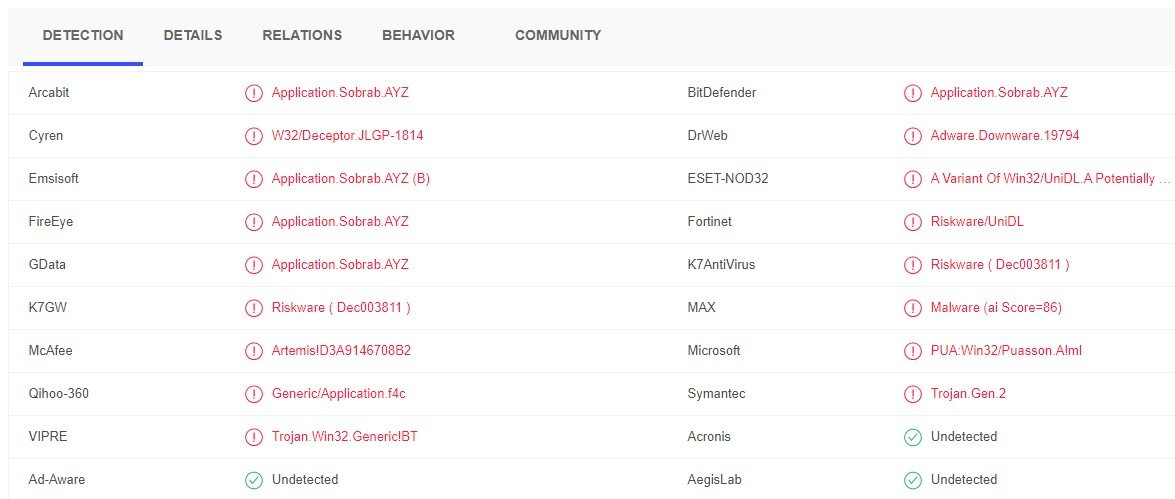Click the alert icon next to Adware.Downware.19794
This screenshot has width=1175, height=499.
point(913,136)
